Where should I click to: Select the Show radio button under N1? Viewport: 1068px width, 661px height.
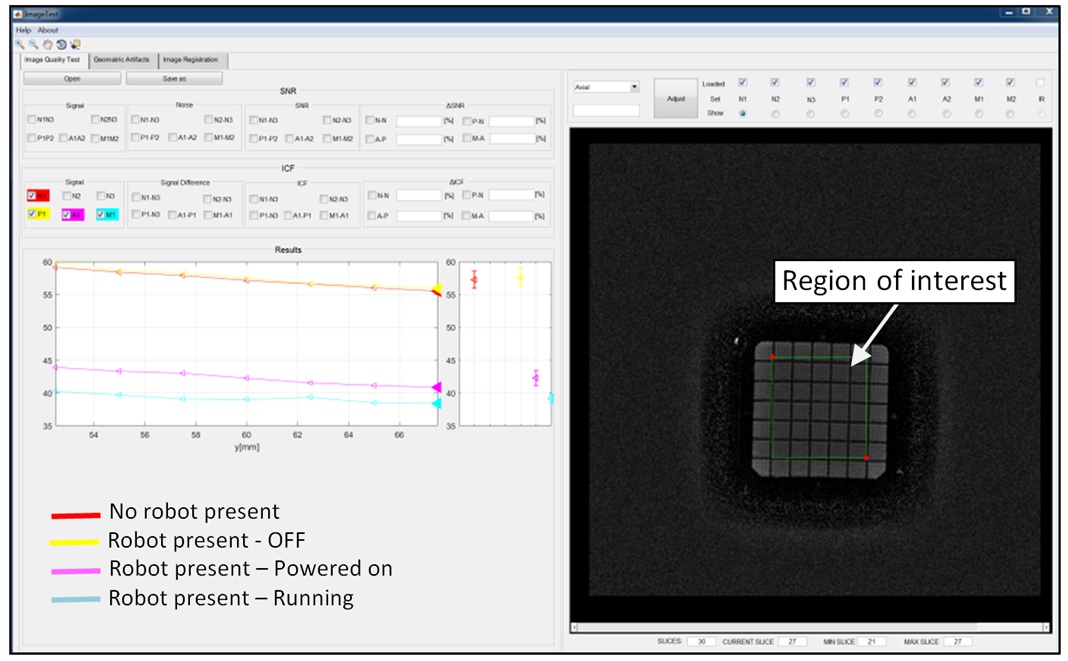click(x=742, y=114)
